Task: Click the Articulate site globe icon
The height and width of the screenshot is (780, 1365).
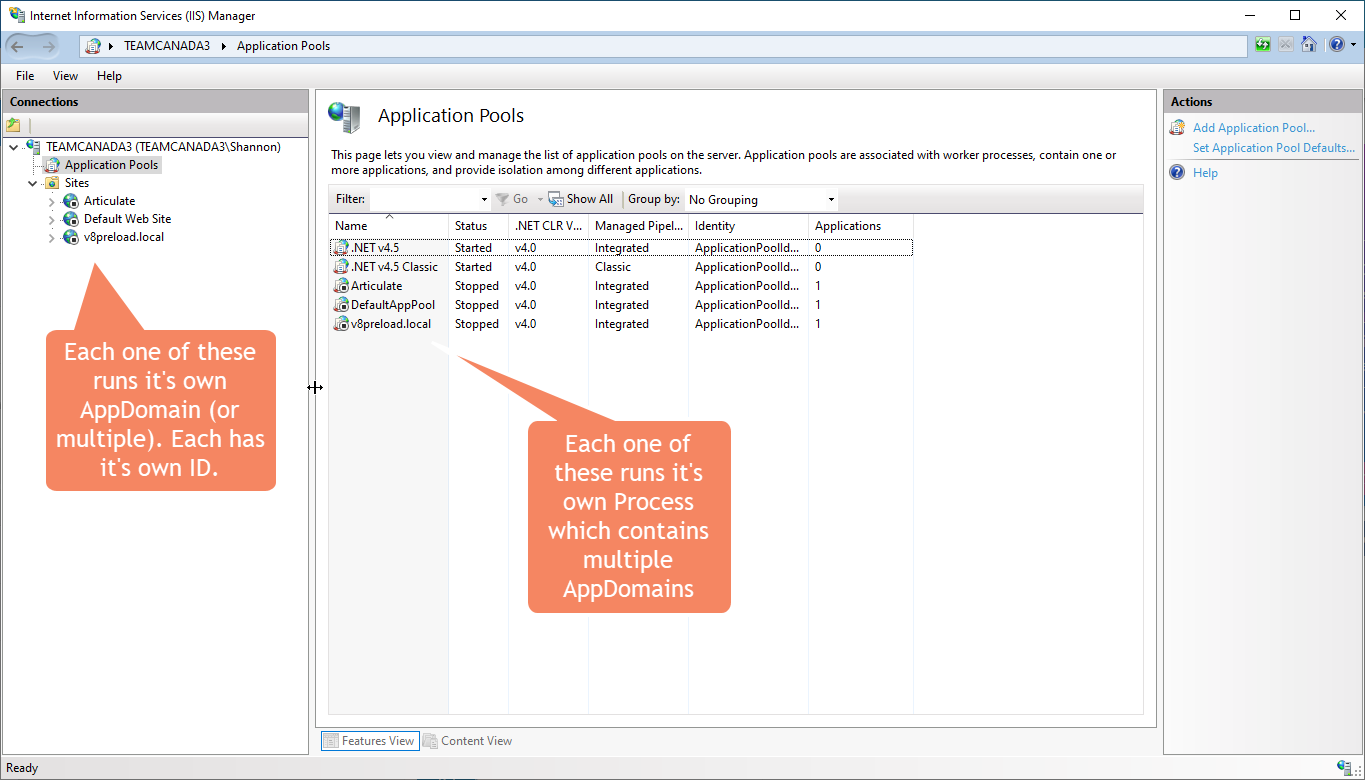Action: point(70,201)
